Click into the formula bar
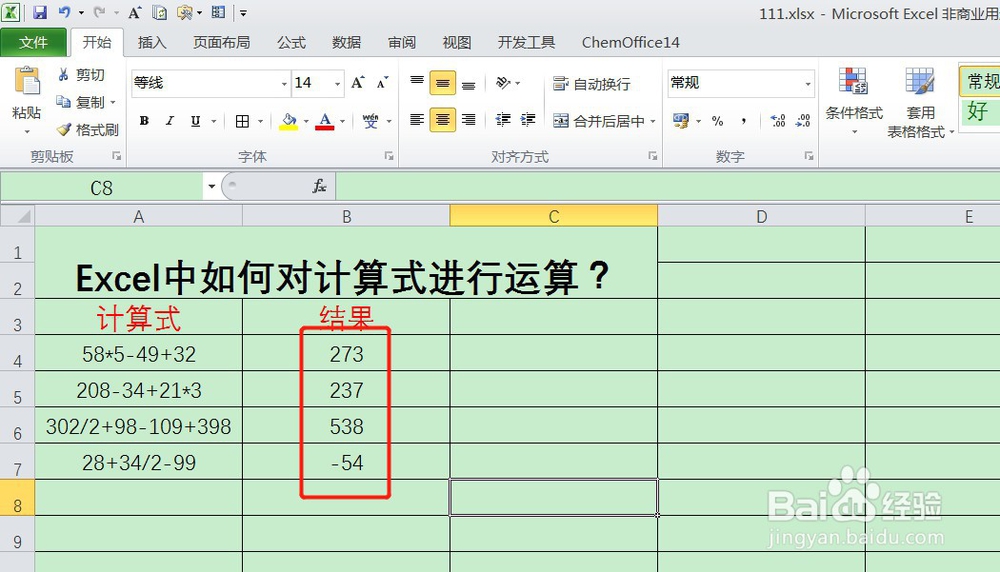The image size is (1000, 572). (x=668, y=187)
